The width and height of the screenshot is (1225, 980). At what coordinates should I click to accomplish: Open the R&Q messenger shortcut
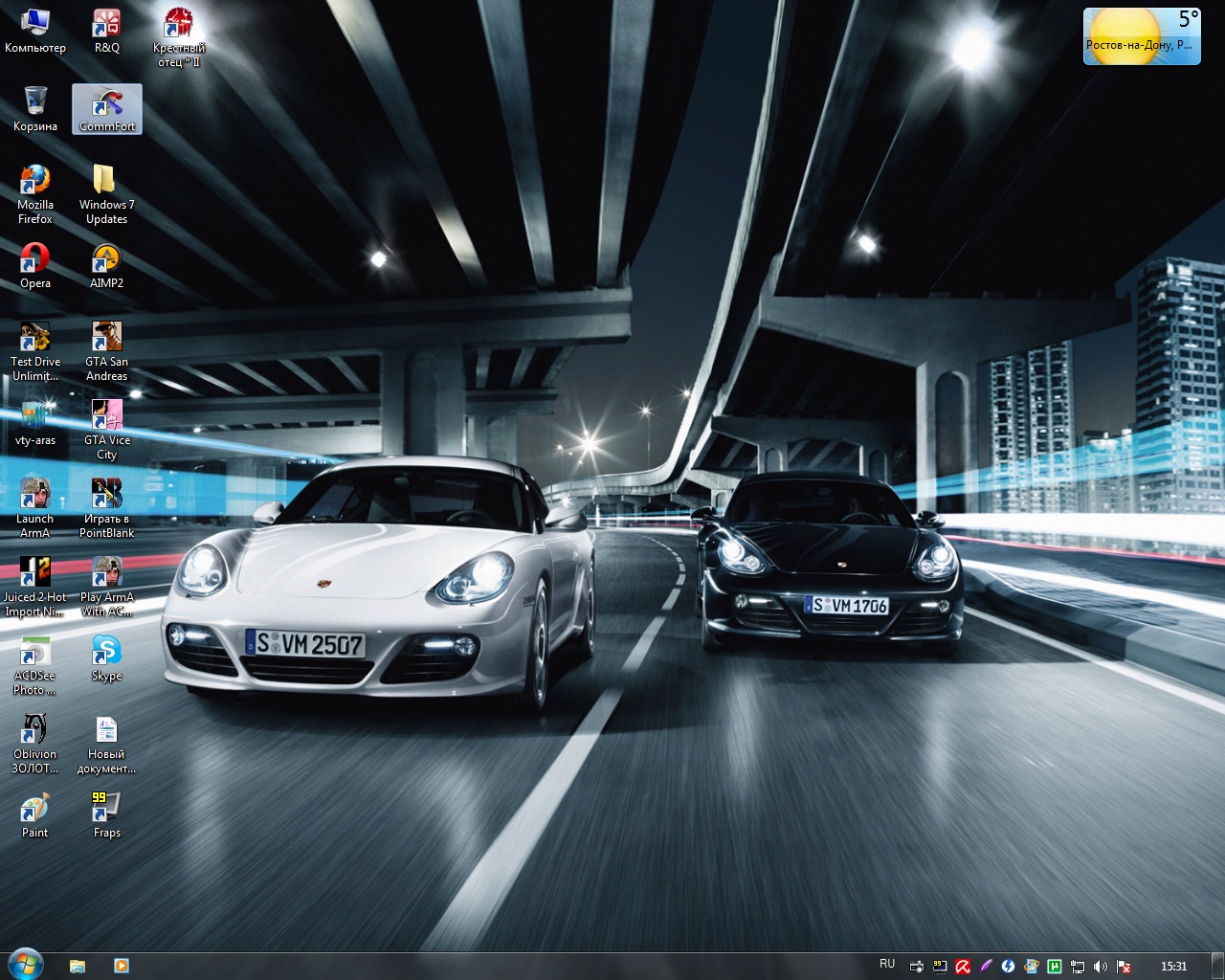coord(106,31)
